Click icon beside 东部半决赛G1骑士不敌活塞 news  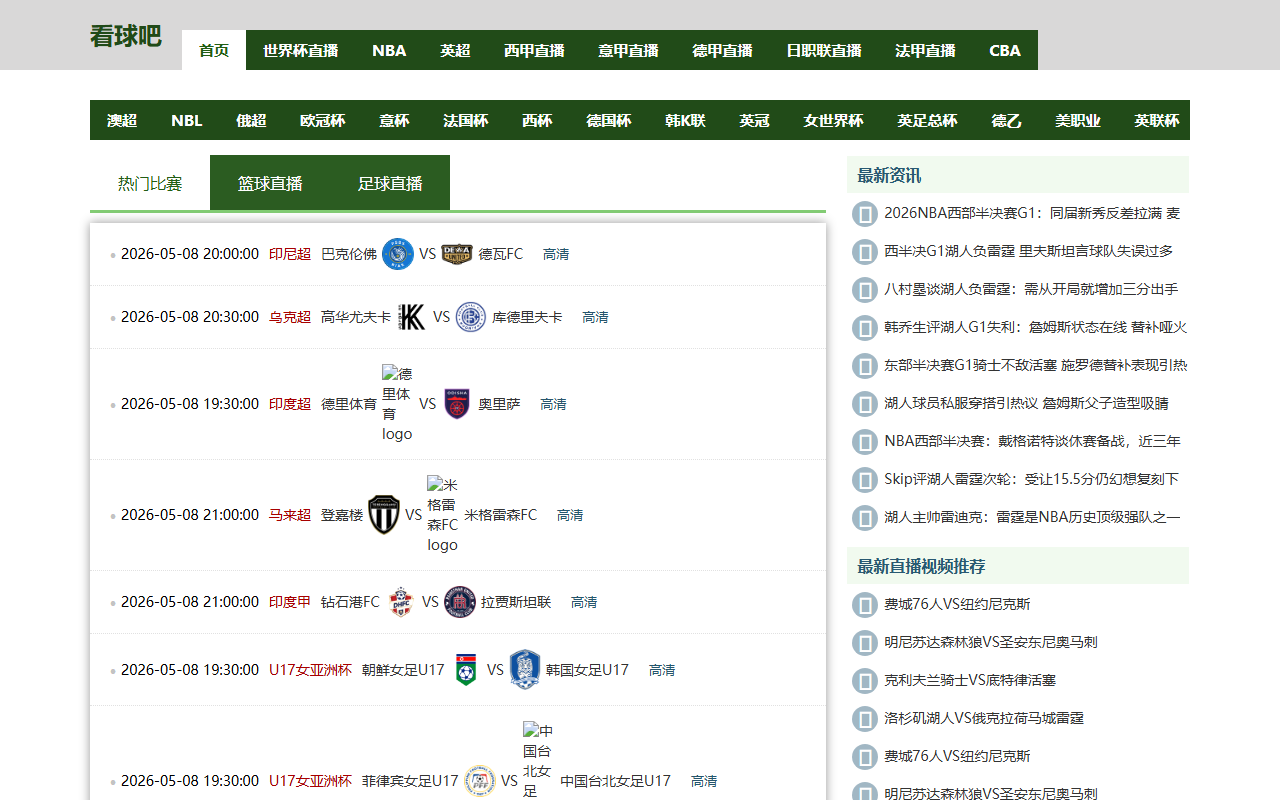click(x=865, y=366)
